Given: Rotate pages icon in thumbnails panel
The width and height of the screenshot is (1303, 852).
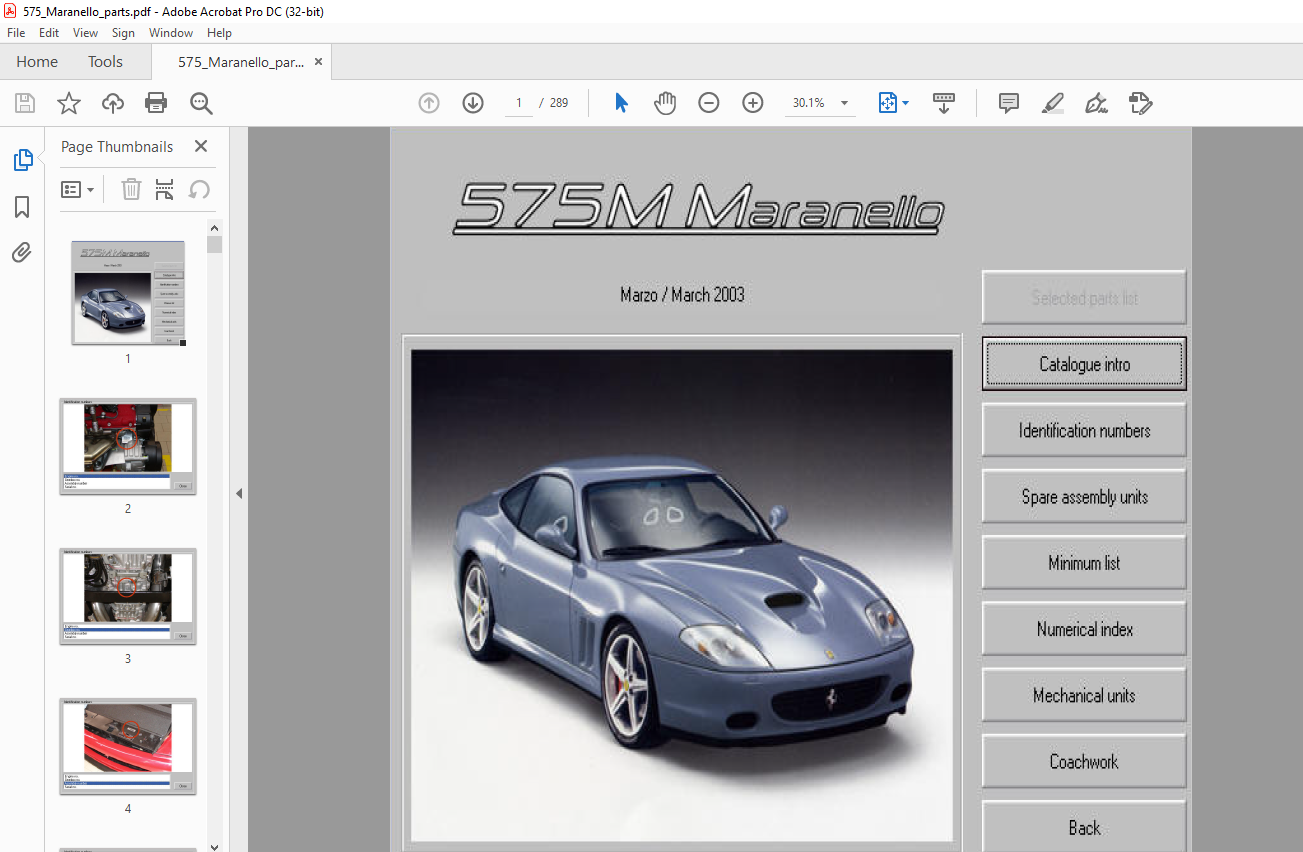Looking at the screenshot, I should [199, 190].
